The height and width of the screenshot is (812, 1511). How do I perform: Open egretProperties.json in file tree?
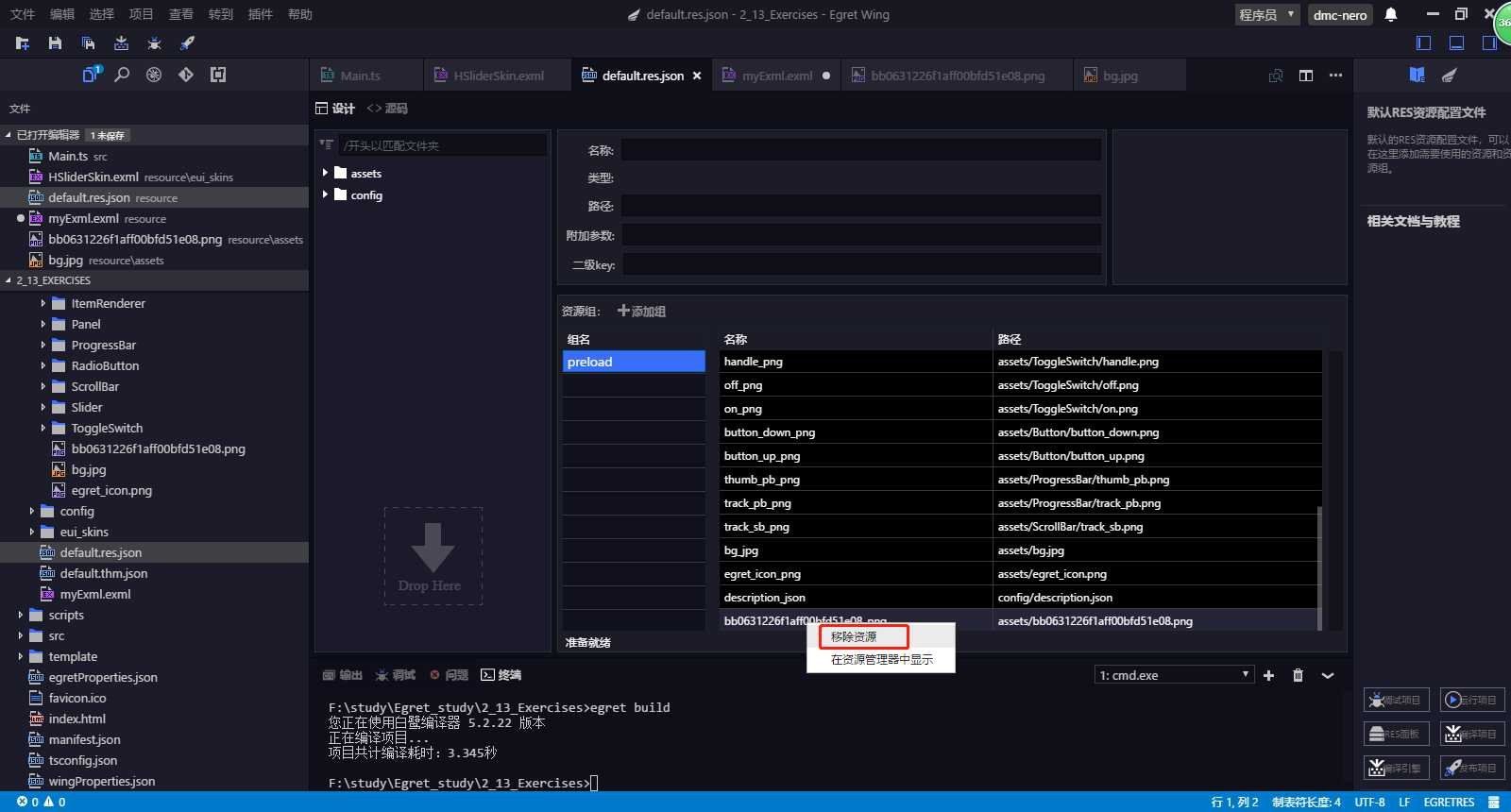point(103,677)
